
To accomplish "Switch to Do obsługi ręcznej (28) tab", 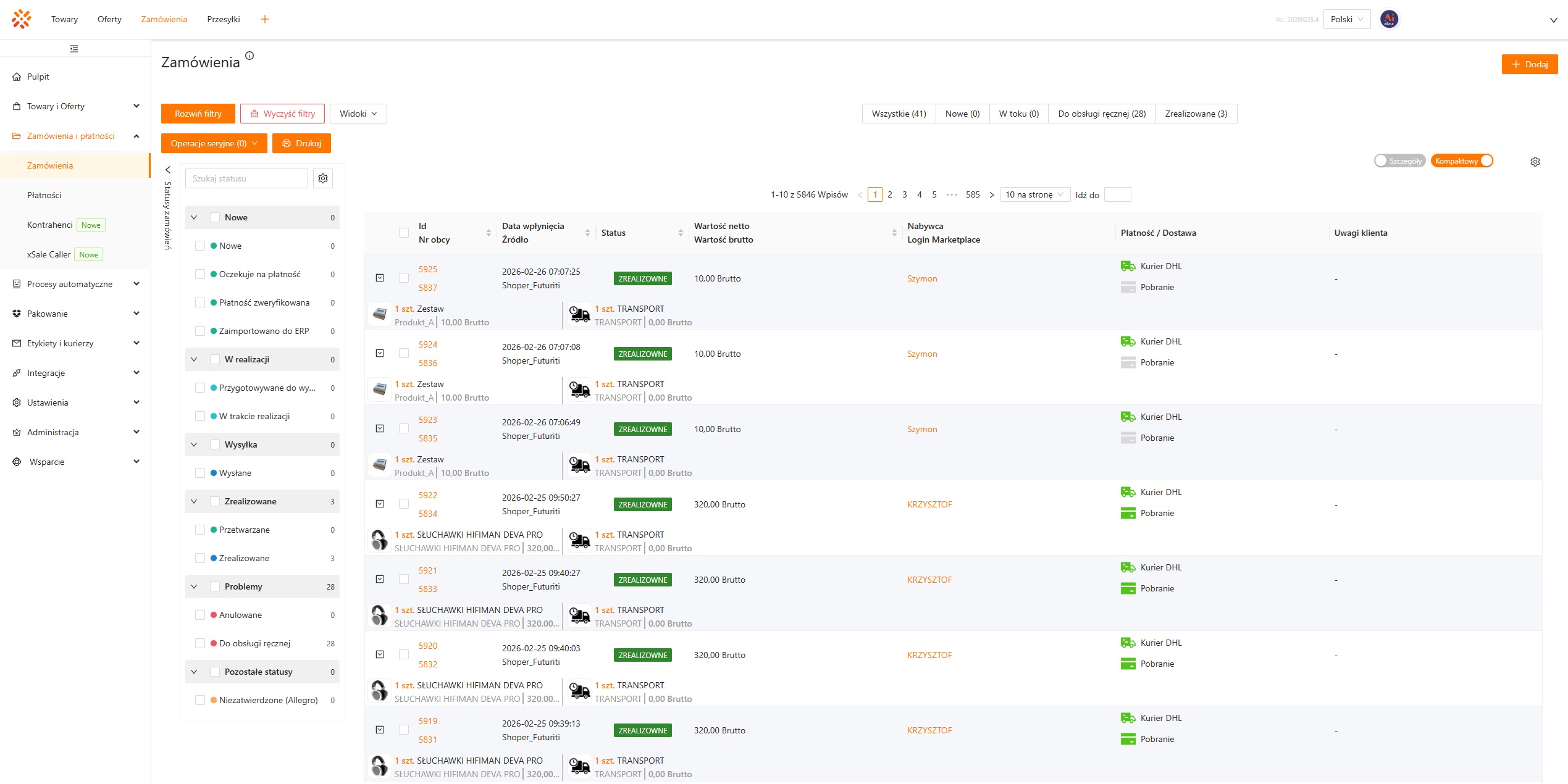I will tap(1101, 114).
